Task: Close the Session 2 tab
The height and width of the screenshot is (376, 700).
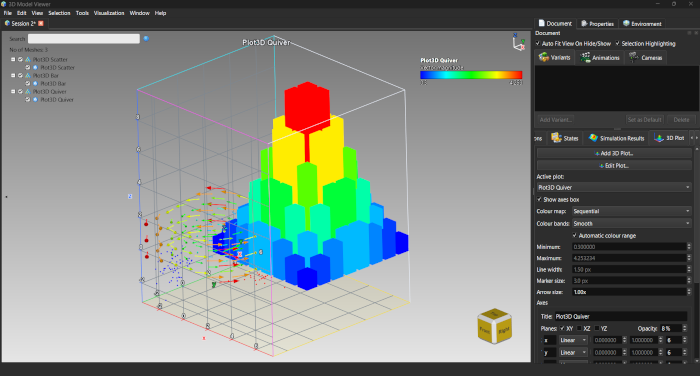Action: coord(41,23)
